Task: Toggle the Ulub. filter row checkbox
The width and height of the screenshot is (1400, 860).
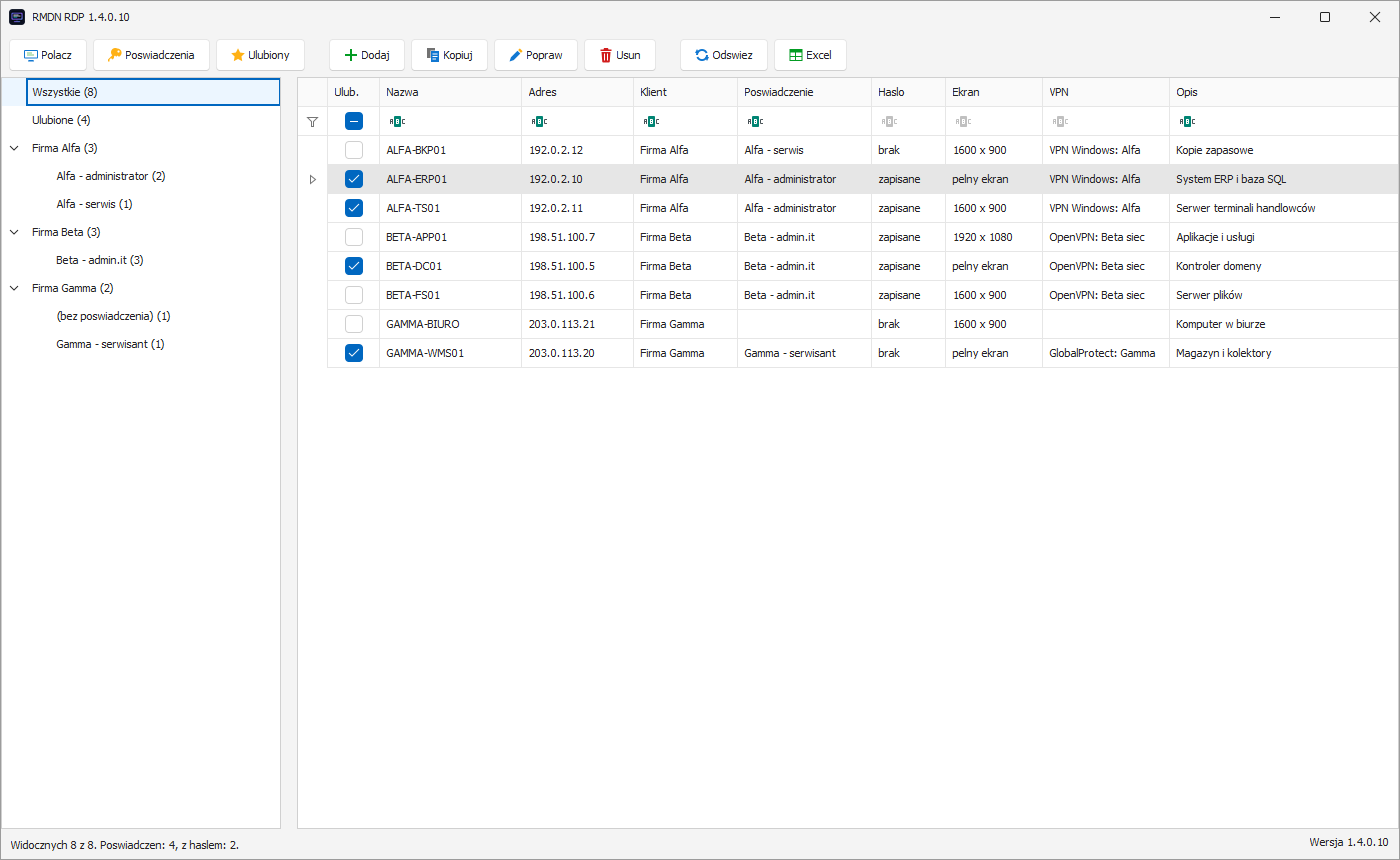Action: pyautogui.click(x=354, y=121)
